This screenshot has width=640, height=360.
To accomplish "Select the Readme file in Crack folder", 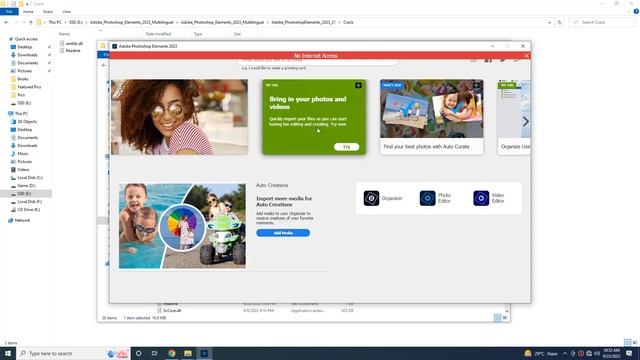I will pos(73,51).
